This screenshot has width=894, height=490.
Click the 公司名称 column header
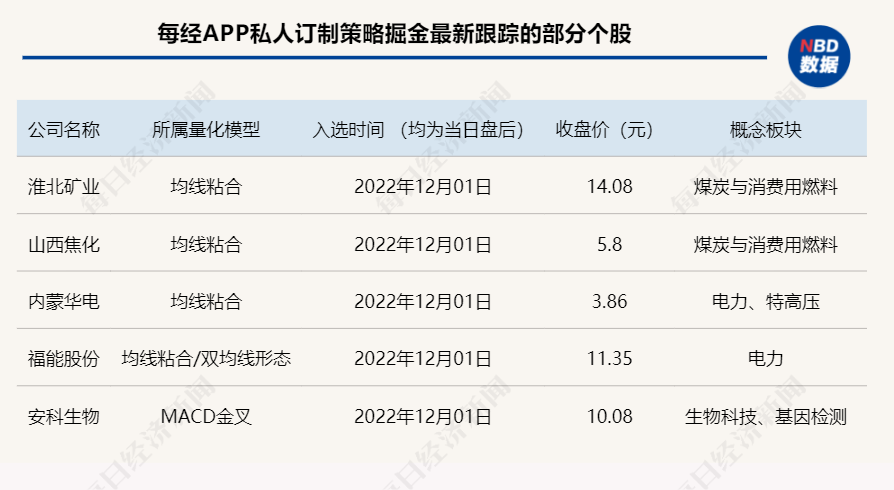point(64,129)
